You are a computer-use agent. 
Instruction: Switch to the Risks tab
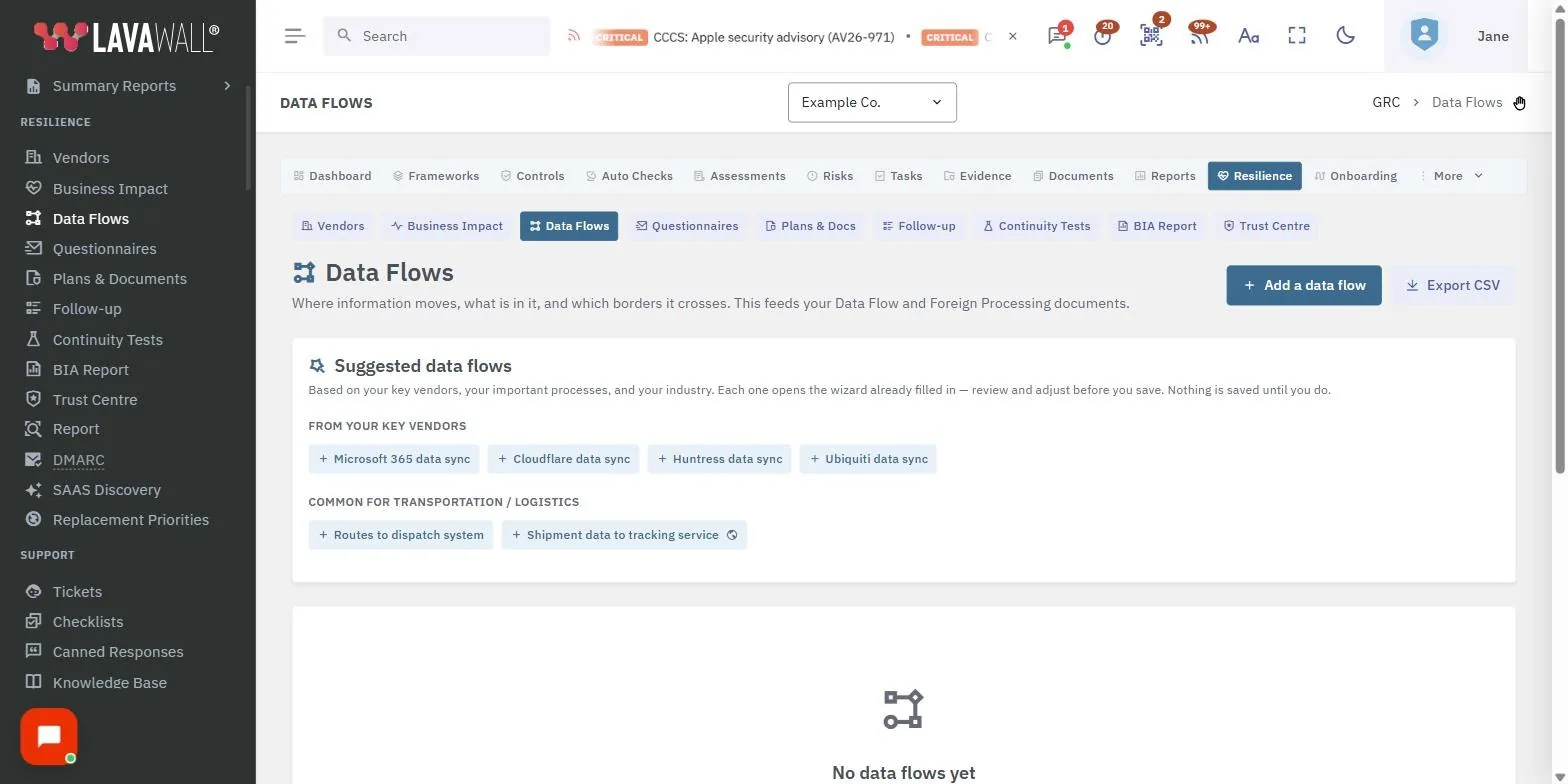(830, 176)
